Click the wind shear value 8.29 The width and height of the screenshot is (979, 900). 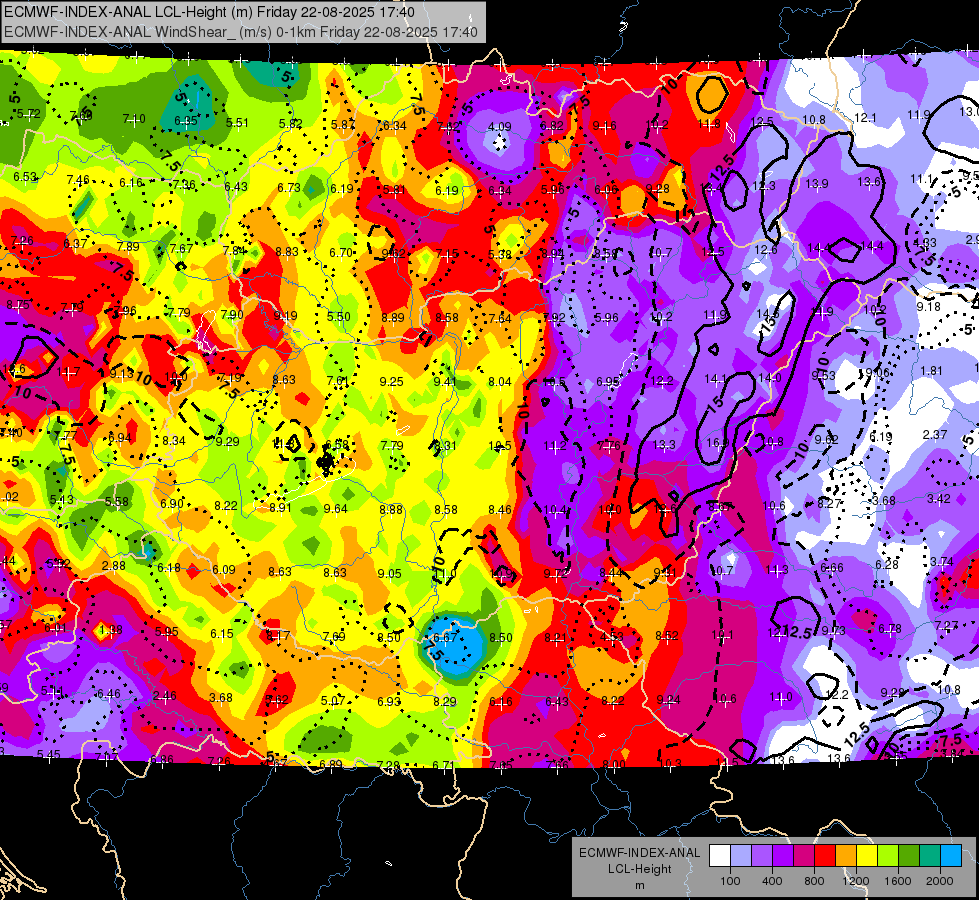[445, 701]
